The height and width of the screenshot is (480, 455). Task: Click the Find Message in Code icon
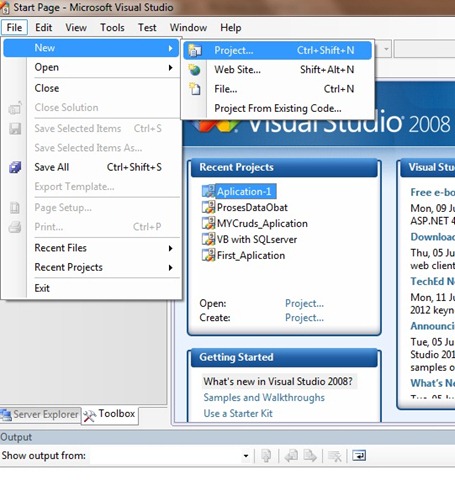click(x=266, y=456)
